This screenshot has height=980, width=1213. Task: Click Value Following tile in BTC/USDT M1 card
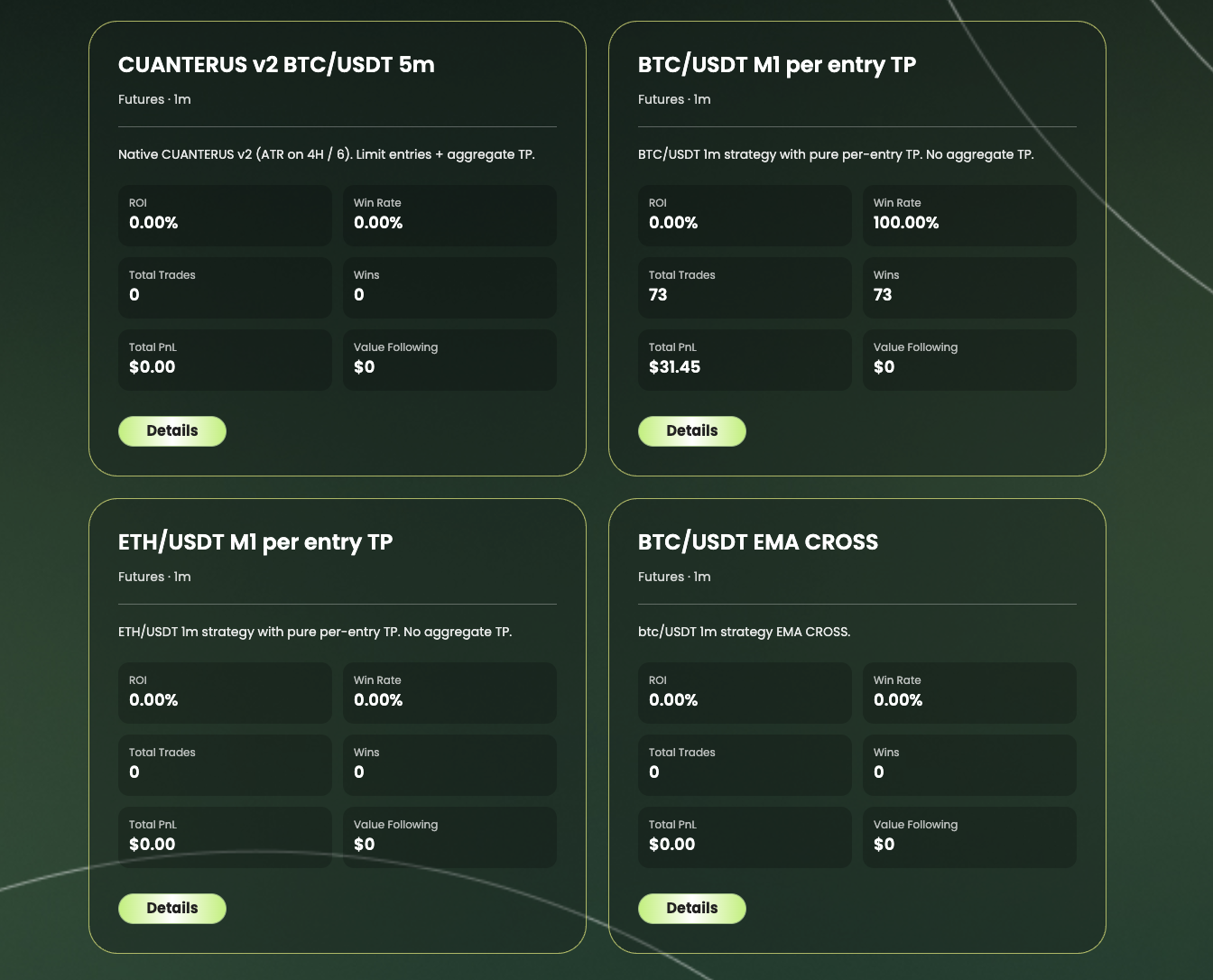tap(969, 360)
